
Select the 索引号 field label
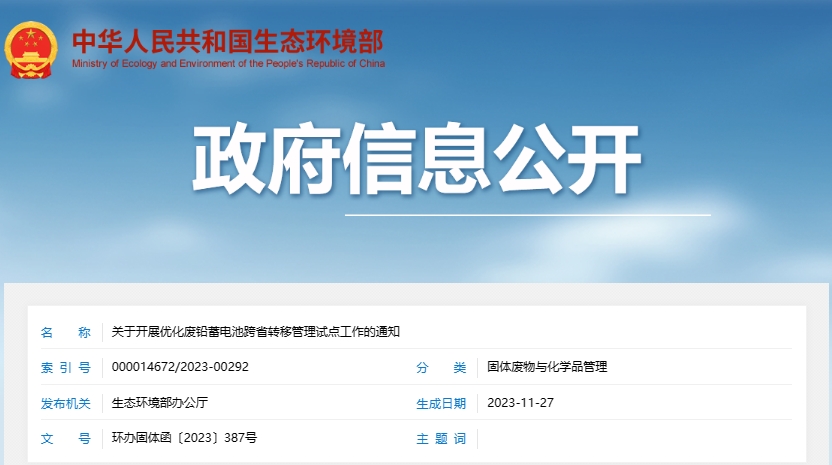[65, 367]
